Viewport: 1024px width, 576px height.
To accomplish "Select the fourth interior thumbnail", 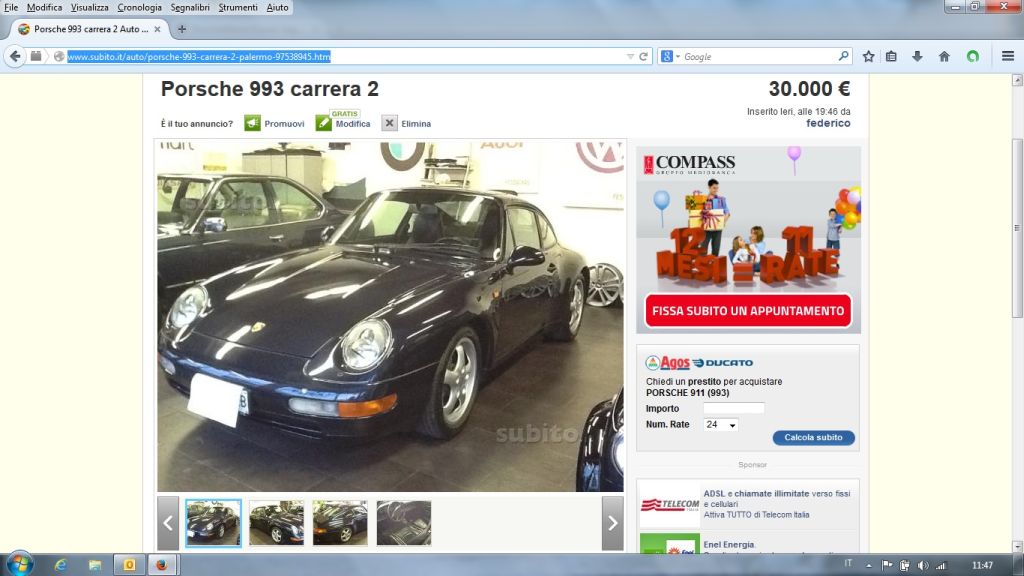I will [x=404, y=523].
